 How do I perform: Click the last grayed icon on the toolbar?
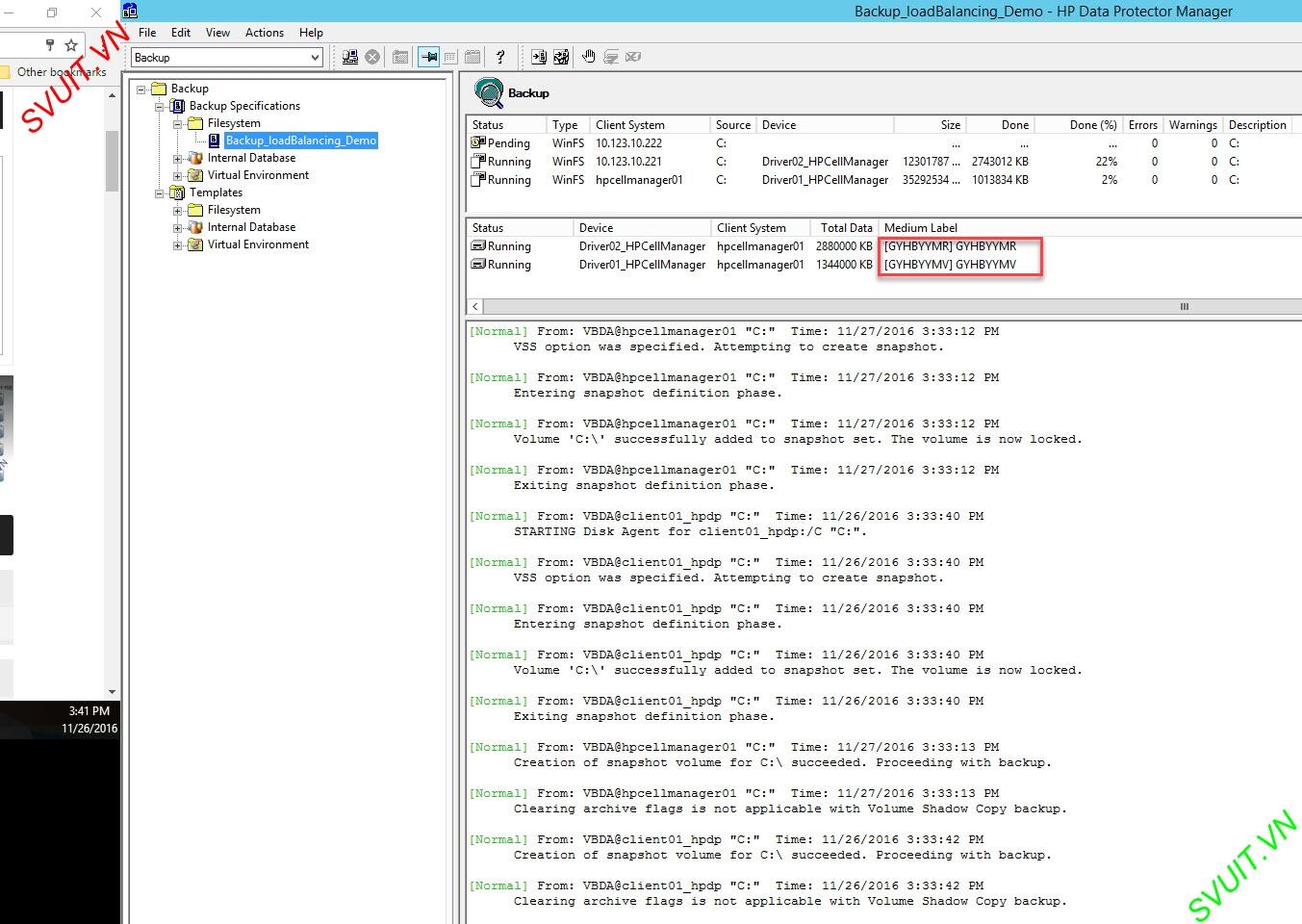point(632,57)
